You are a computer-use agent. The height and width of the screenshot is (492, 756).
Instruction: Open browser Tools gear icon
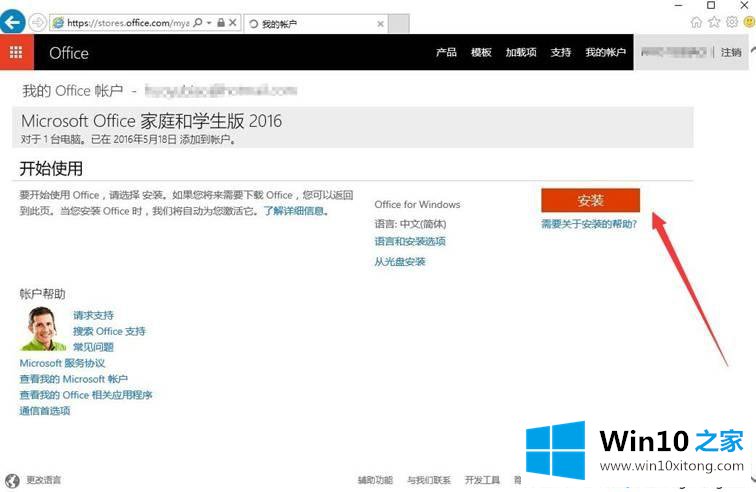tap(732, 22)
